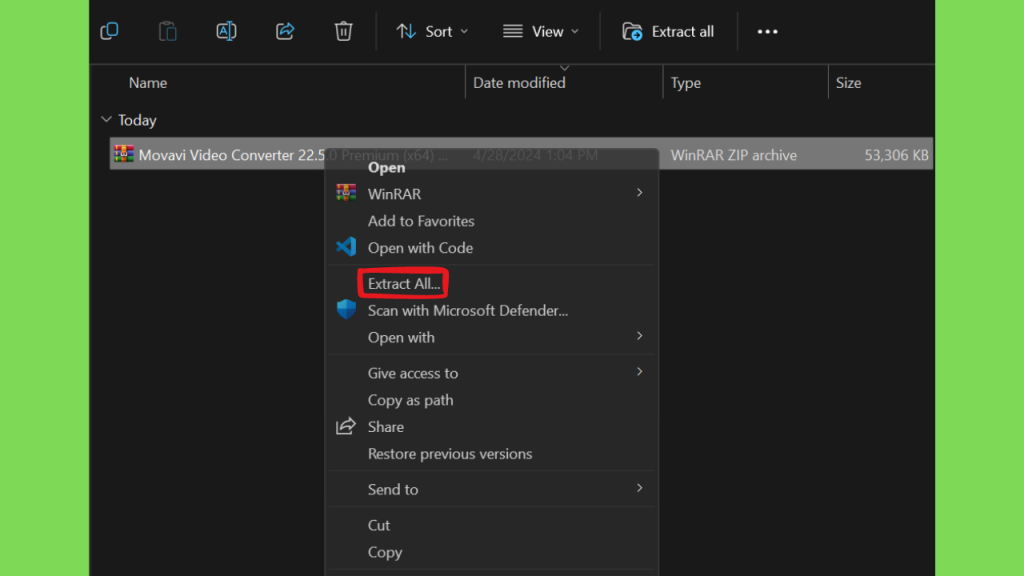Sort by the Type column header

tap(686, 83)
